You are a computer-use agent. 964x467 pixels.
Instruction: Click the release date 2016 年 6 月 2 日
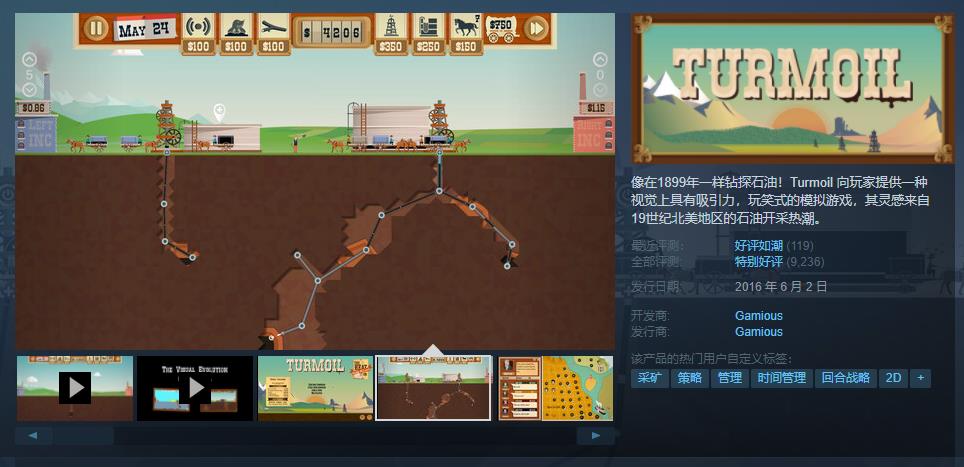[781, 286]
